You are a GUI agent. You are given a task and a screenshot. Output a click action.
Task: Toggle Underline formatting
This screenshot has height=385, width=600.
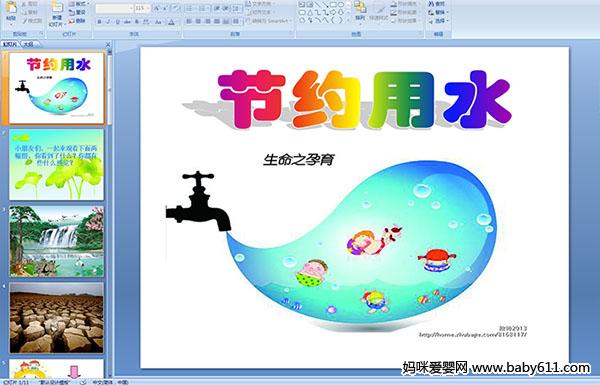117,22
